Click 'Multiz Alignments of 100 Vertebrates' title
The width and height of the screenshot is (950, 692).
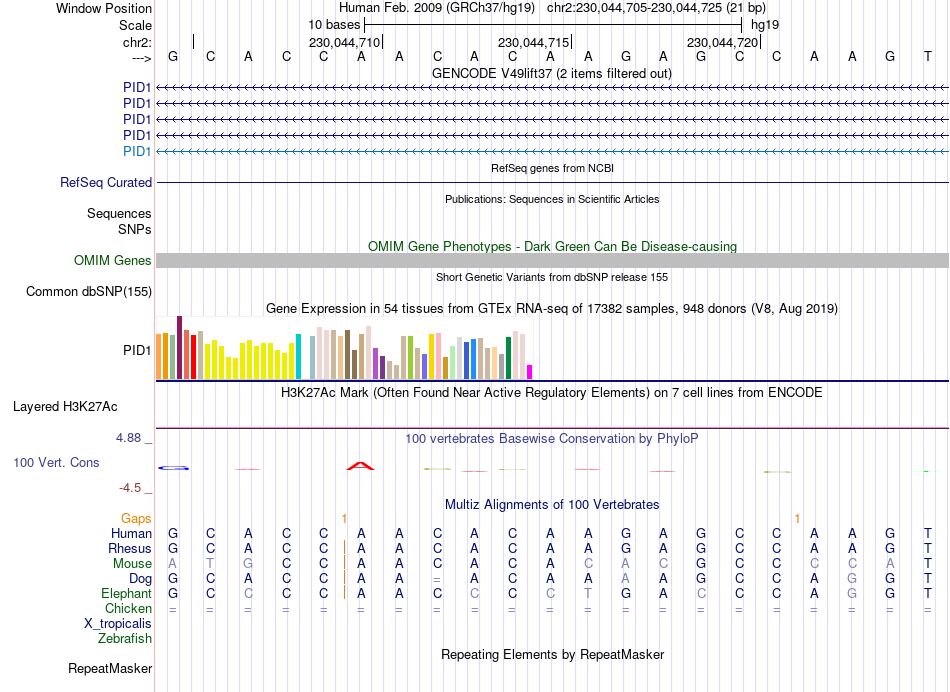tap(552, 504)
